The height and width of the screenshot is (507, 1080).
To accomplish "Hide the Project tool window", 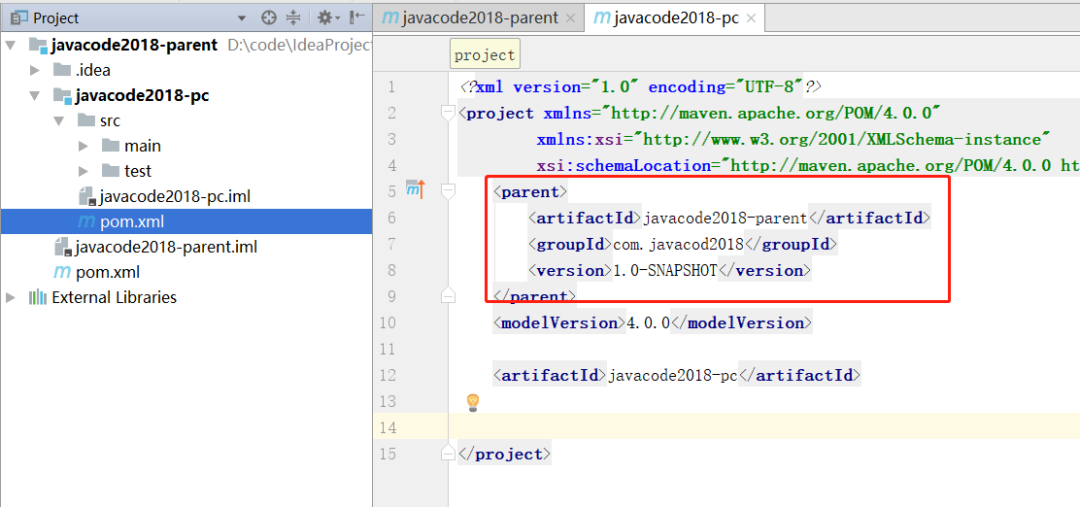I will (357, 18).
